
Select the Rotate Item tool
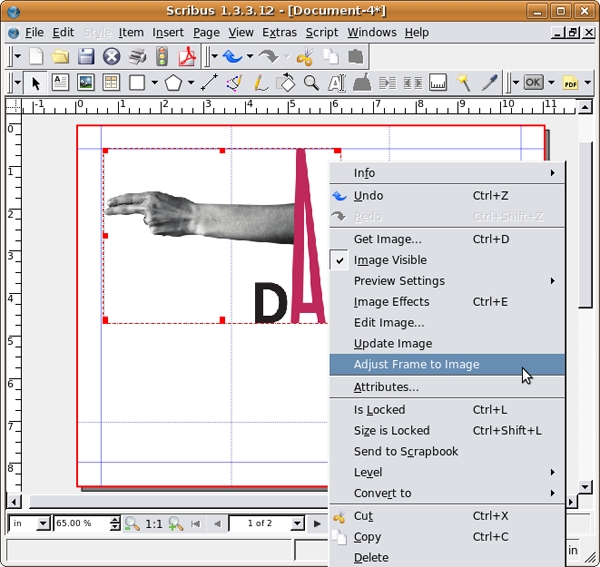(x=285, y=82)
